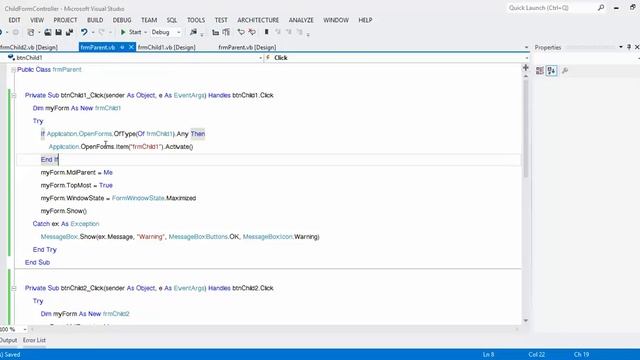Open the btnChild1 class name dropdown
The image size is (640, 360).
click(261, 58)
